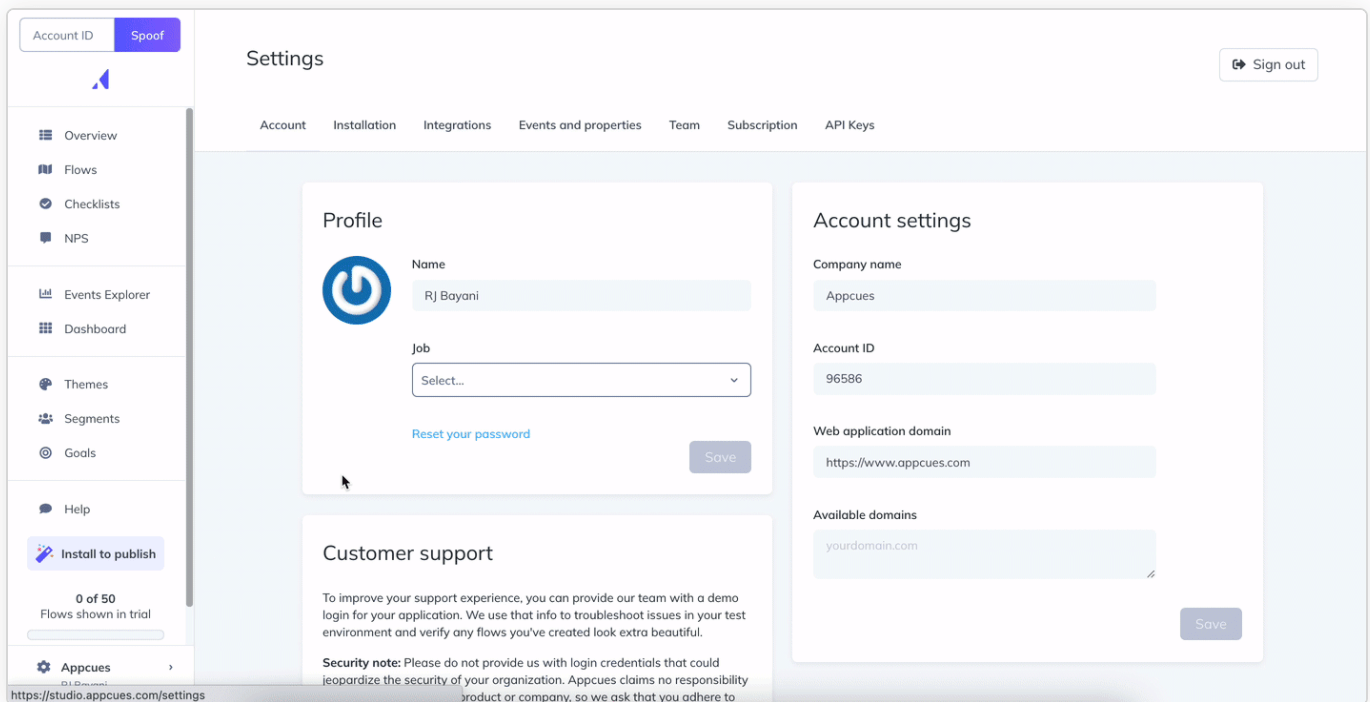
Task: Click the Flows map icon
Action: click(45, 169)
